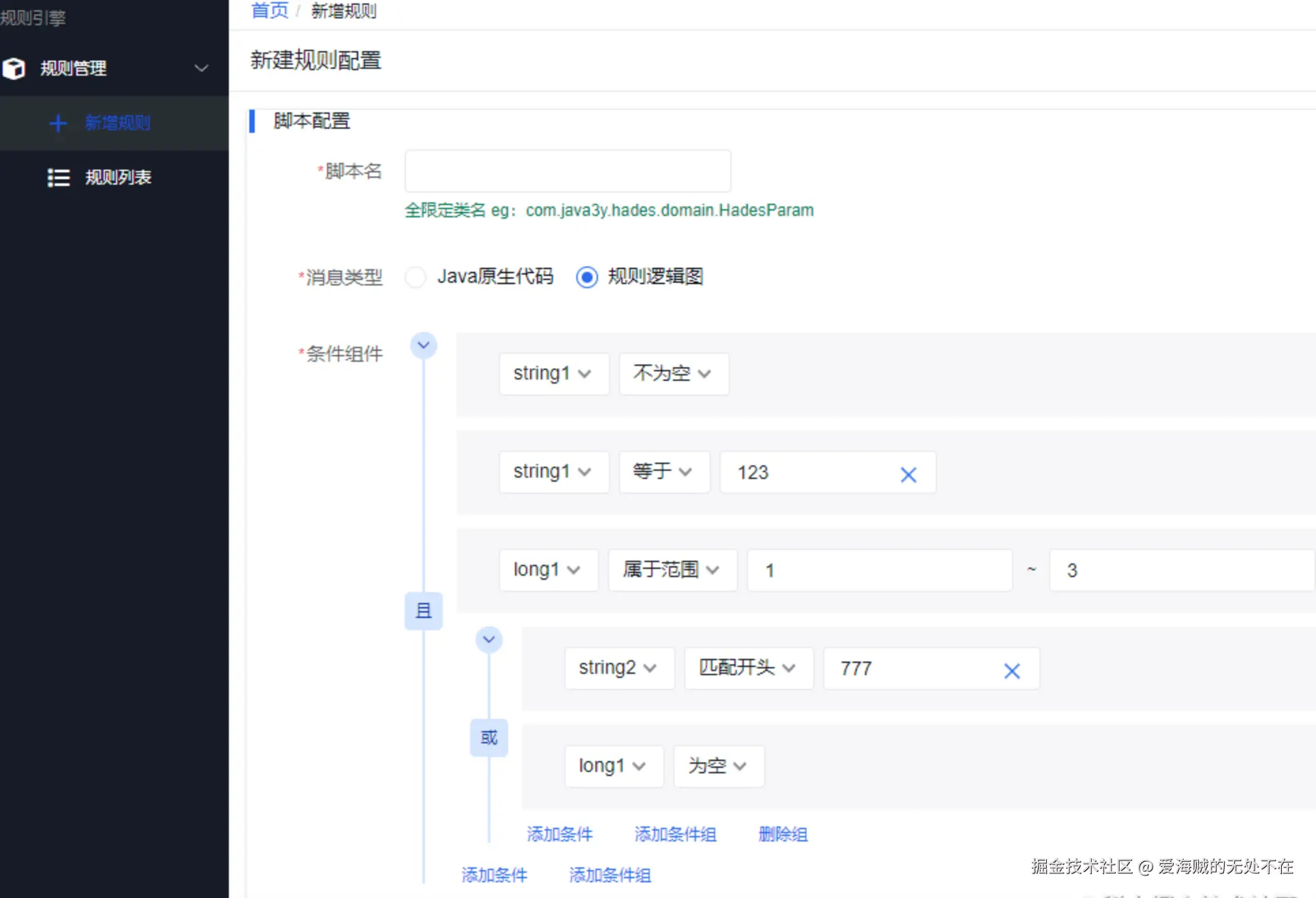Open the 属于范围 operator dropdown
The height and width of the screenshot is (898, 1316).
pos(672,570)
